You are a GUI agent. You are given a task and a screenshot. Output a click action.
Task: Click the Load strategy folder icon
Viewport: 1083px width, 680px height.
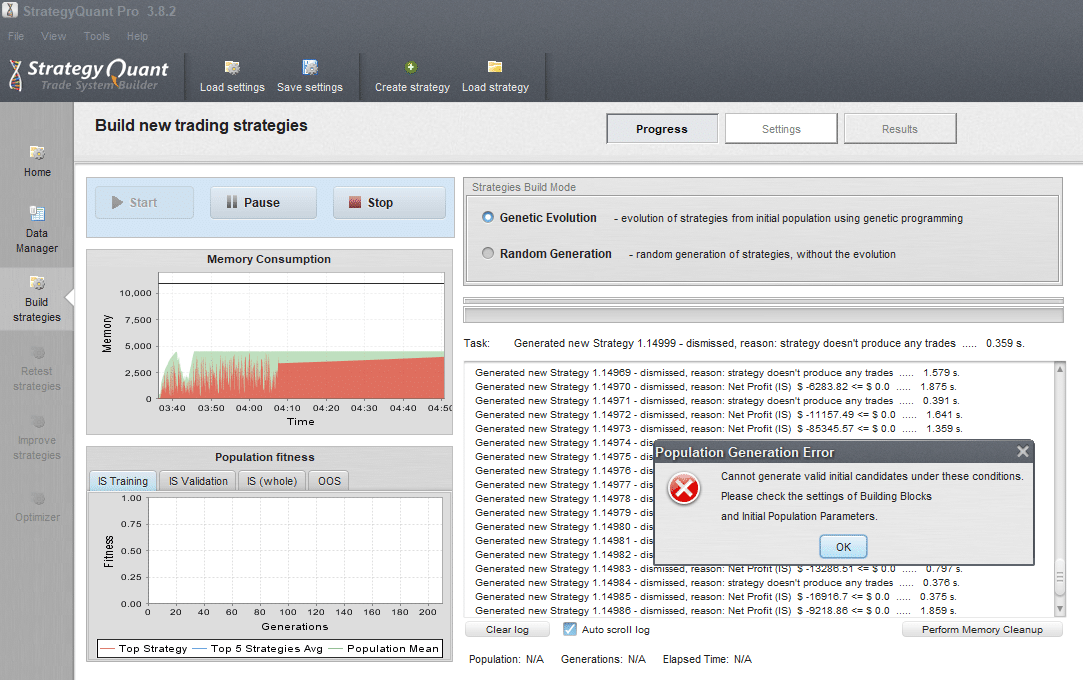pyautogui.click(x=495, y=66)
